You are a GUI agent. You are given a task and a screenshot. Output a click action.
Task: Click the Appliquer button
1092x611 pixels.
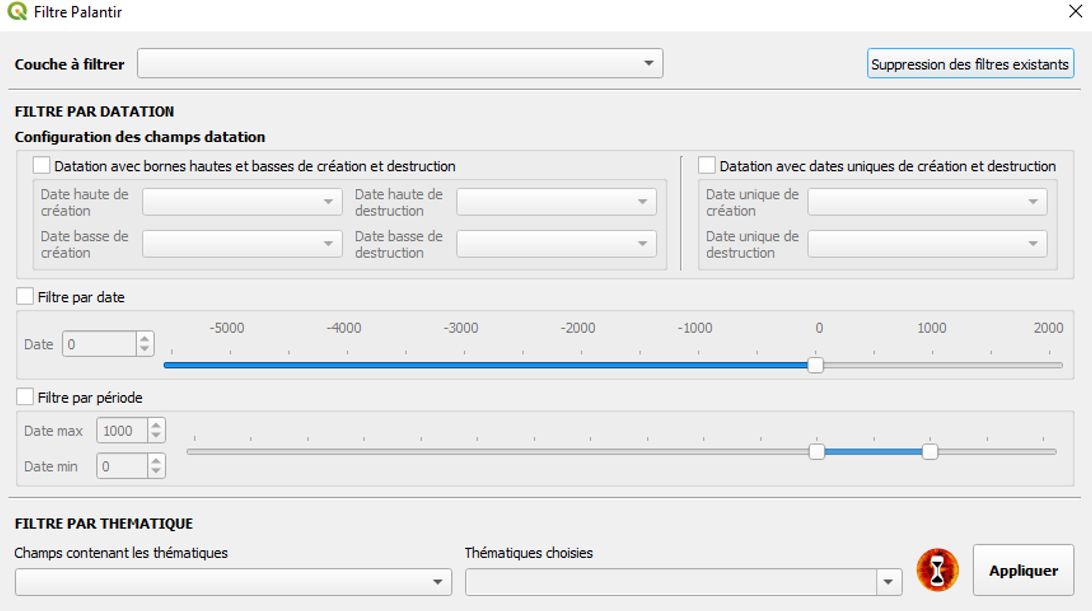coord(1023,570)
